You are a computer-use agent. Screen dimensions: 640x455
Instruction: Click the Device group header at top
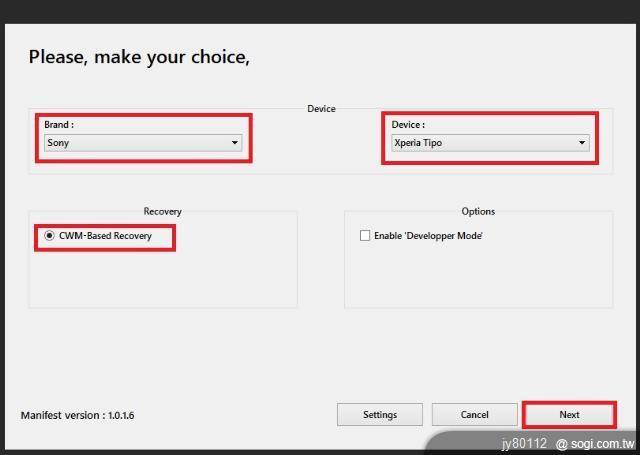point(321,108)
